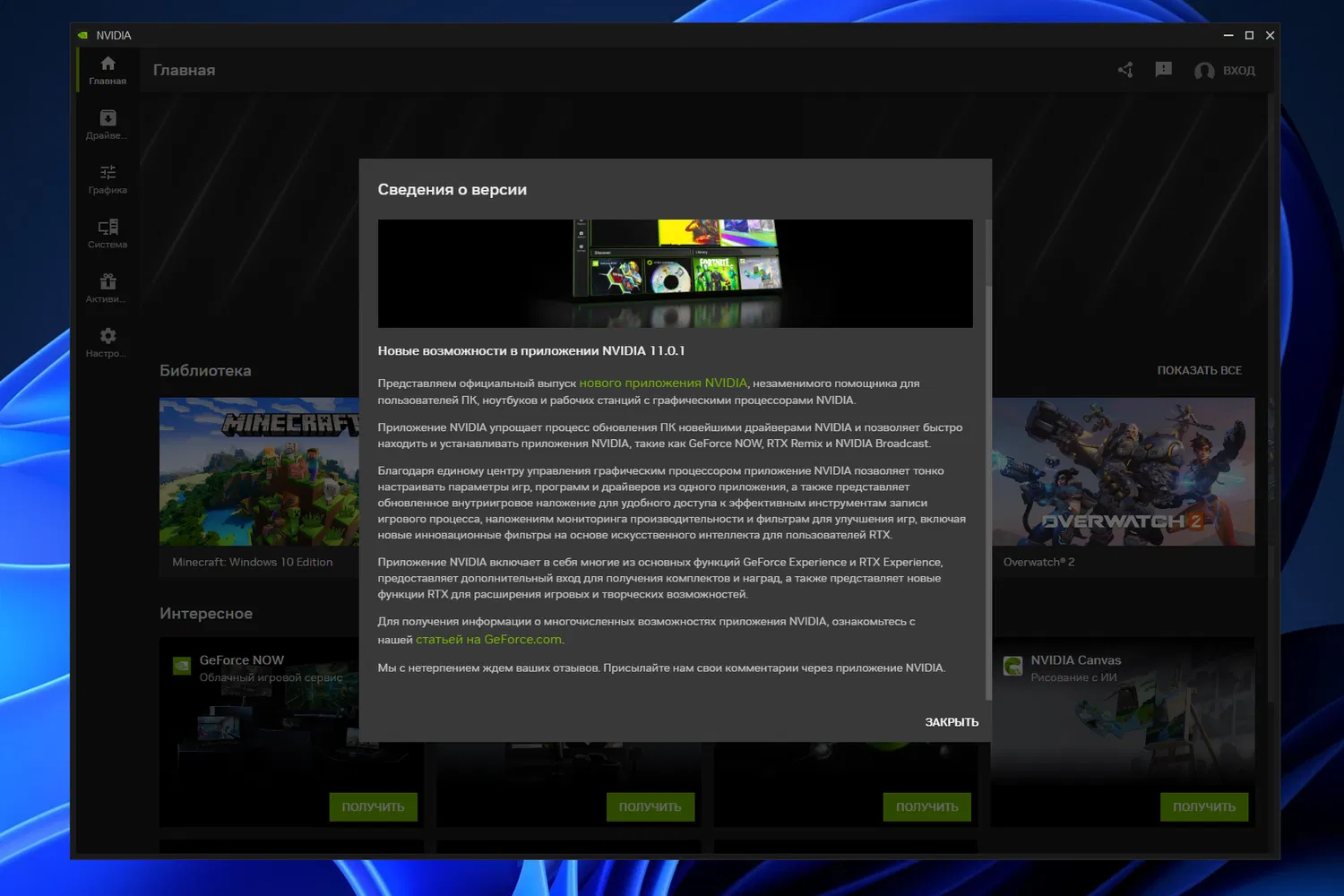The height and width of the screenshot is (896, 1344).
Task: Click the share icon in header
Action: tap(1125, 70)
